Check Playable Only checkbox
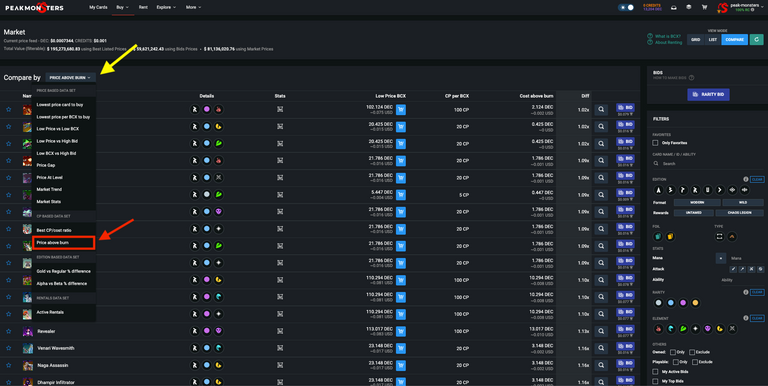768x386 pixels. (x=676, y=362)
